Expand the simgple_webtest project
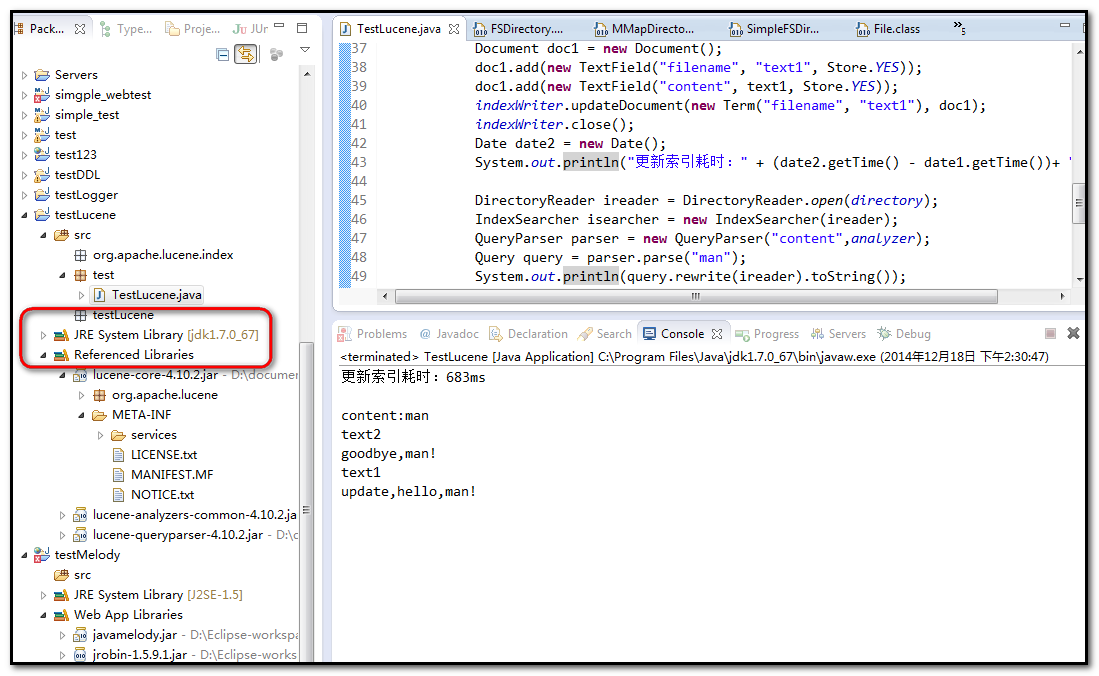Viewport: 1099px width, 676px height. click(24, 95)
